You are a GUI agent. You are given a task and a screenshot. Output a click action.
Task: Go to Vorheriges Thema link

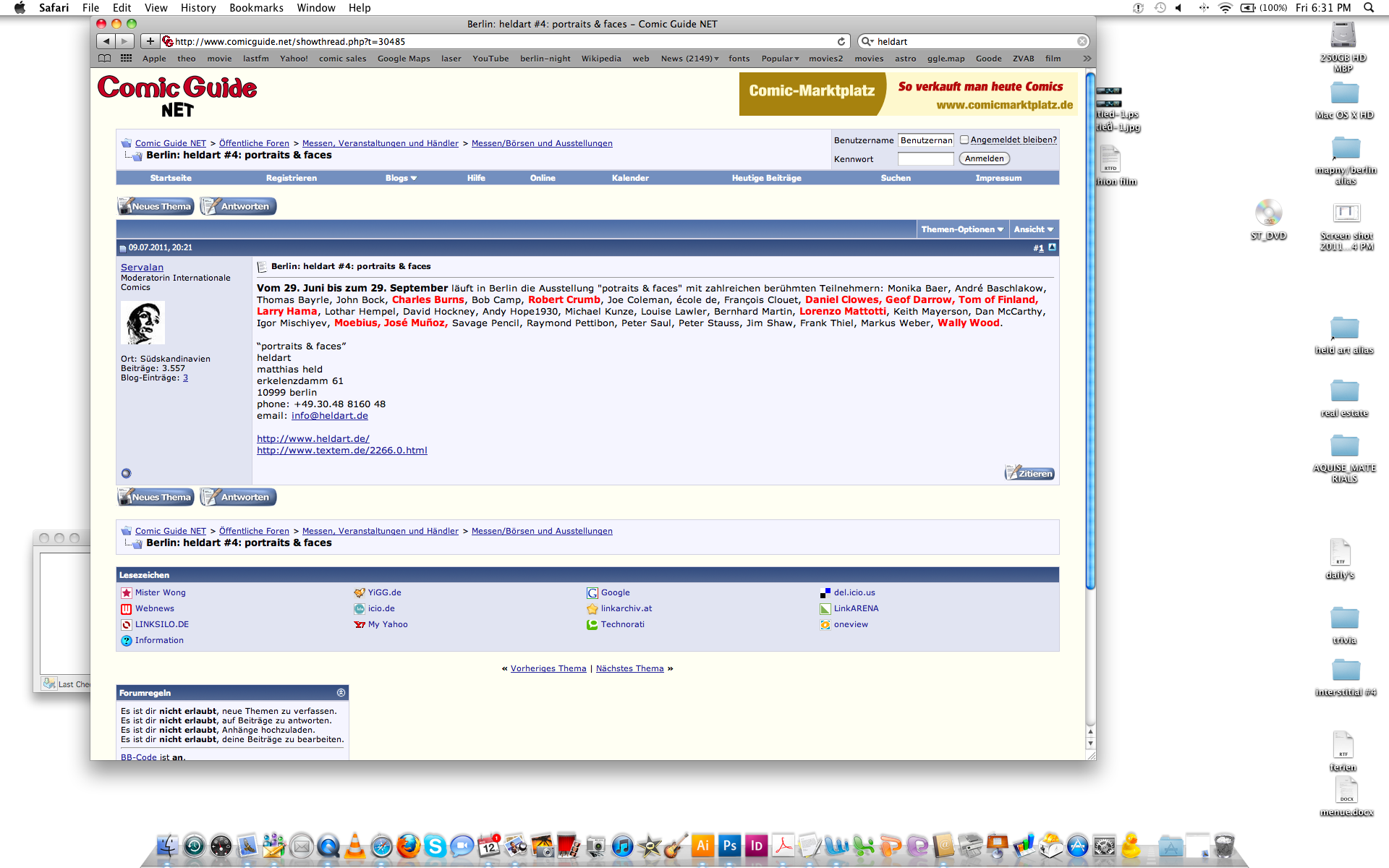(548, 668)
